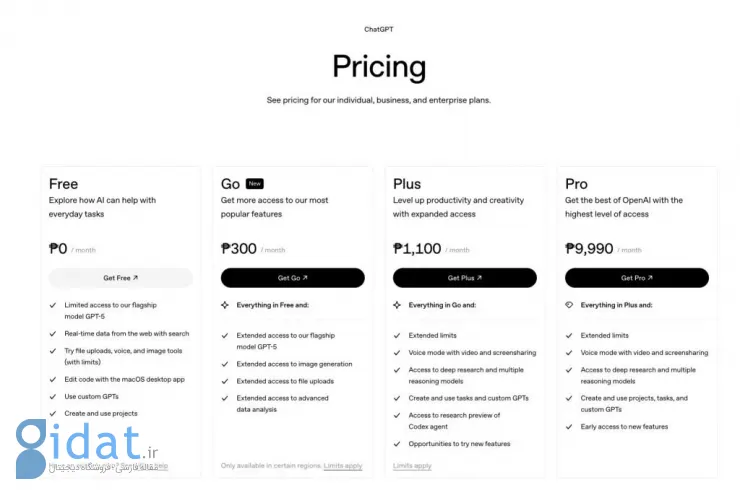Click the Get Free button

coord(120,278)
